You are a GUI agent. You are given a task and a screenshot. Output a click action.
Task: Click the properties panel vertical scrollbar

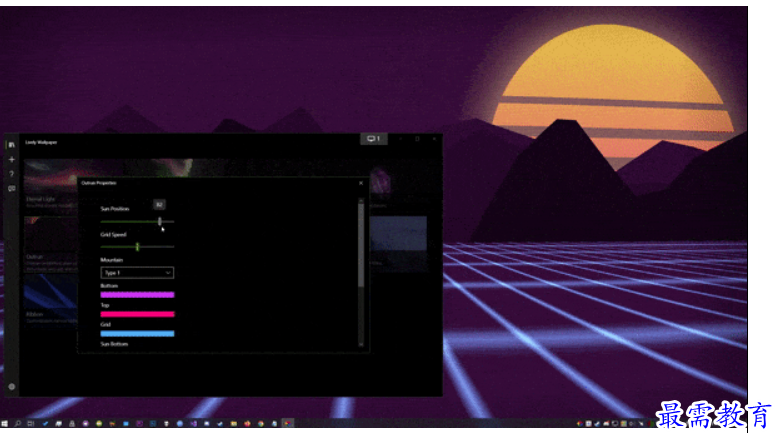tap(361, 245)
